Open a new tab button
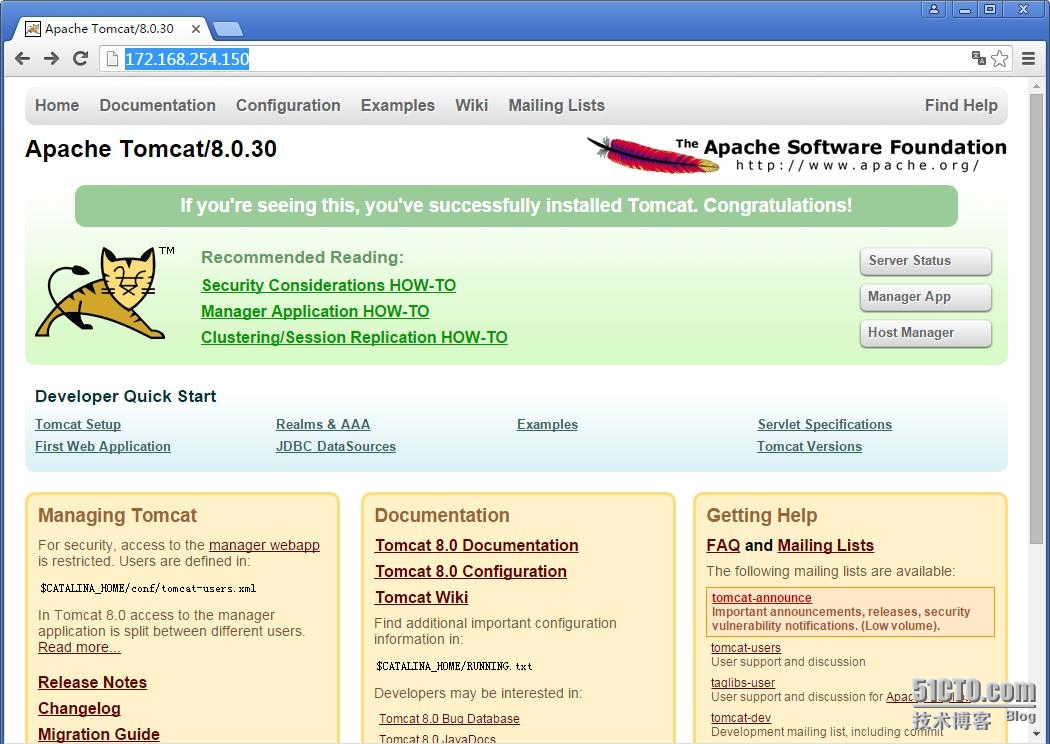Screen dimensions: 1050x744 [x=228, y=29]
